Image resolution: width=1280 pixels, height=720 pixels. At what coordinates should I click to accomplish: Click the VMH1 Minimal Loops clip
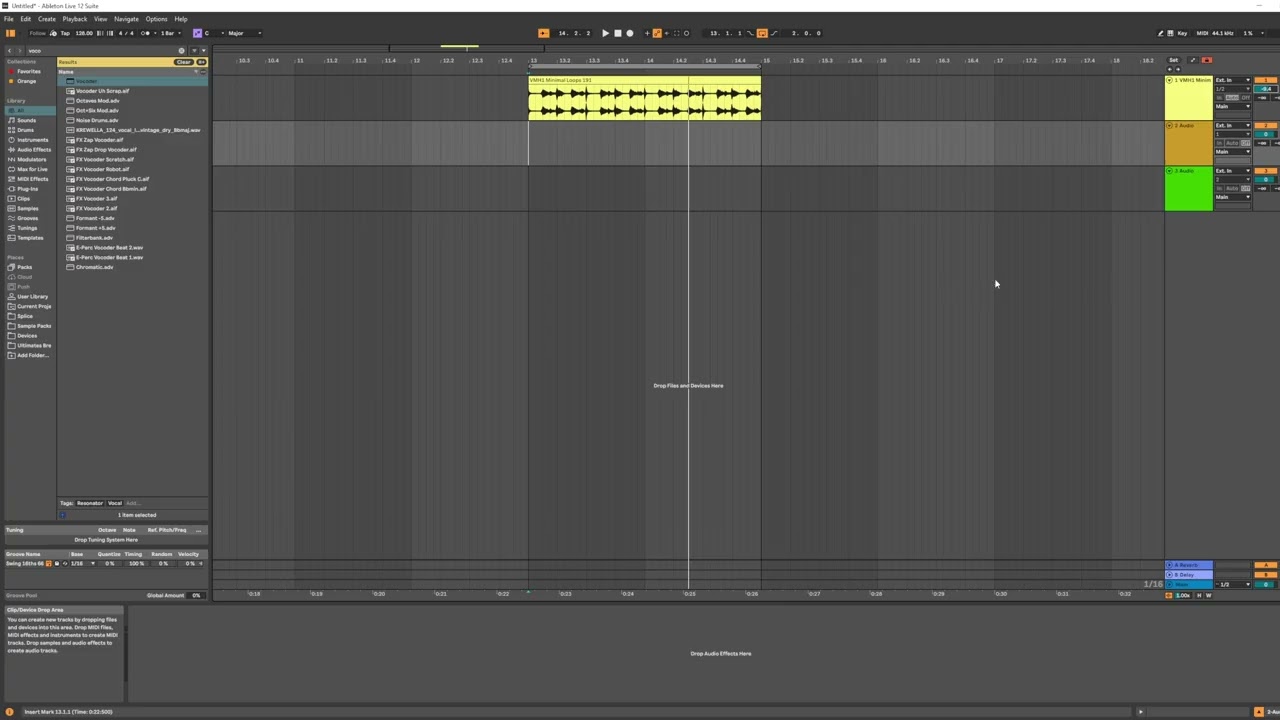[x=644, y=98]
